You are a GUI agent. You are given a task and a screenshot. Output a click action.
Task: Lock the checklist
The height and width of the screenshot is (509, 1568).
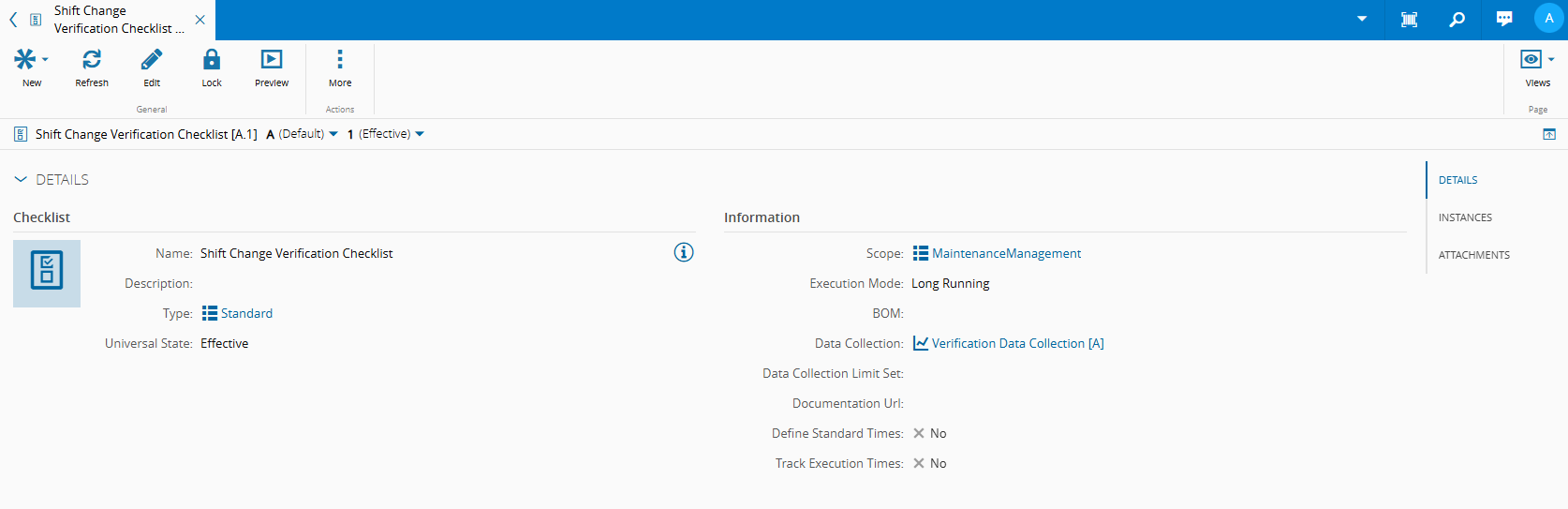212,60
